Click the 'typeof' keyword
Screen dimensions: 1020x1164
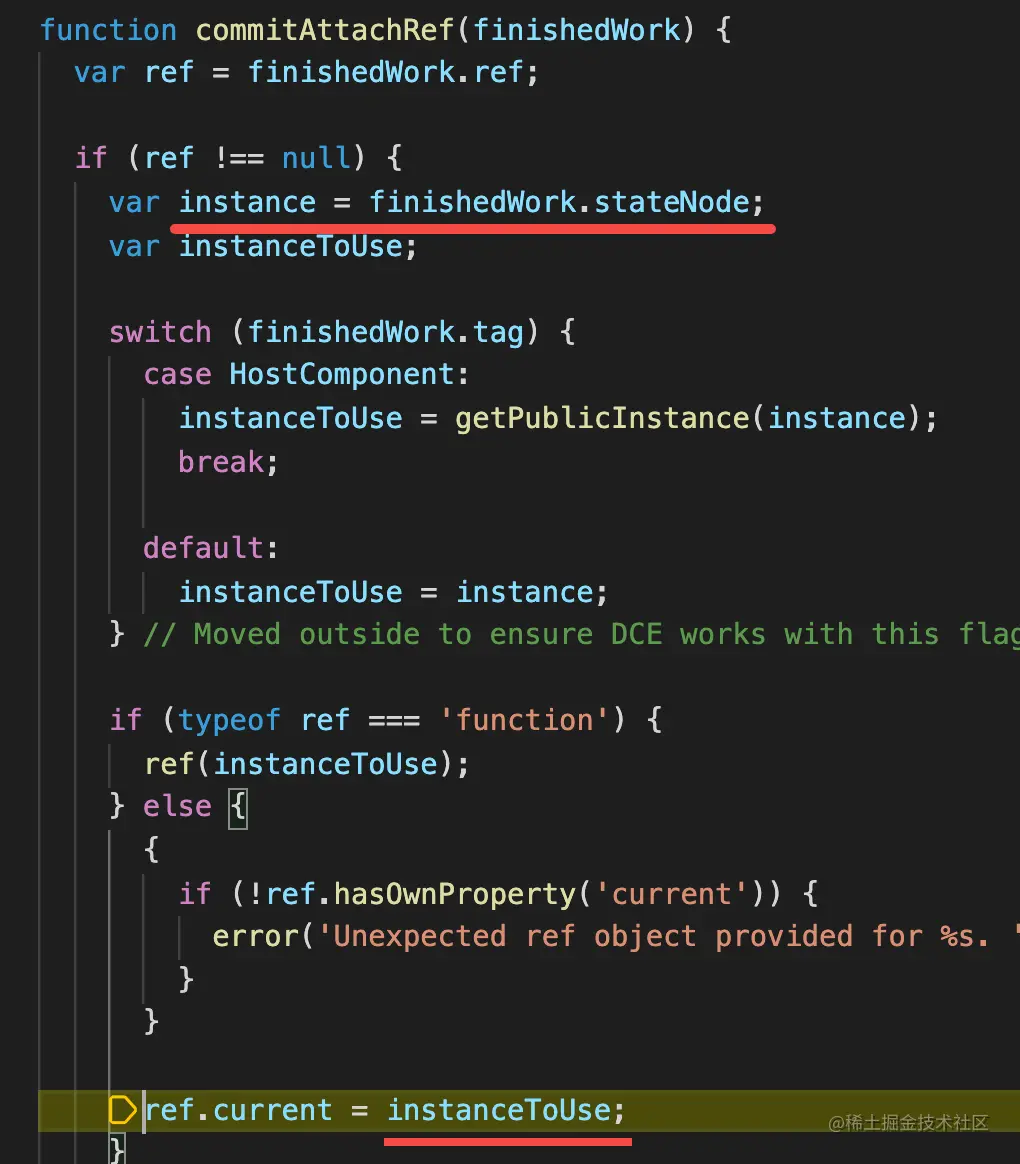pos(229,721)
